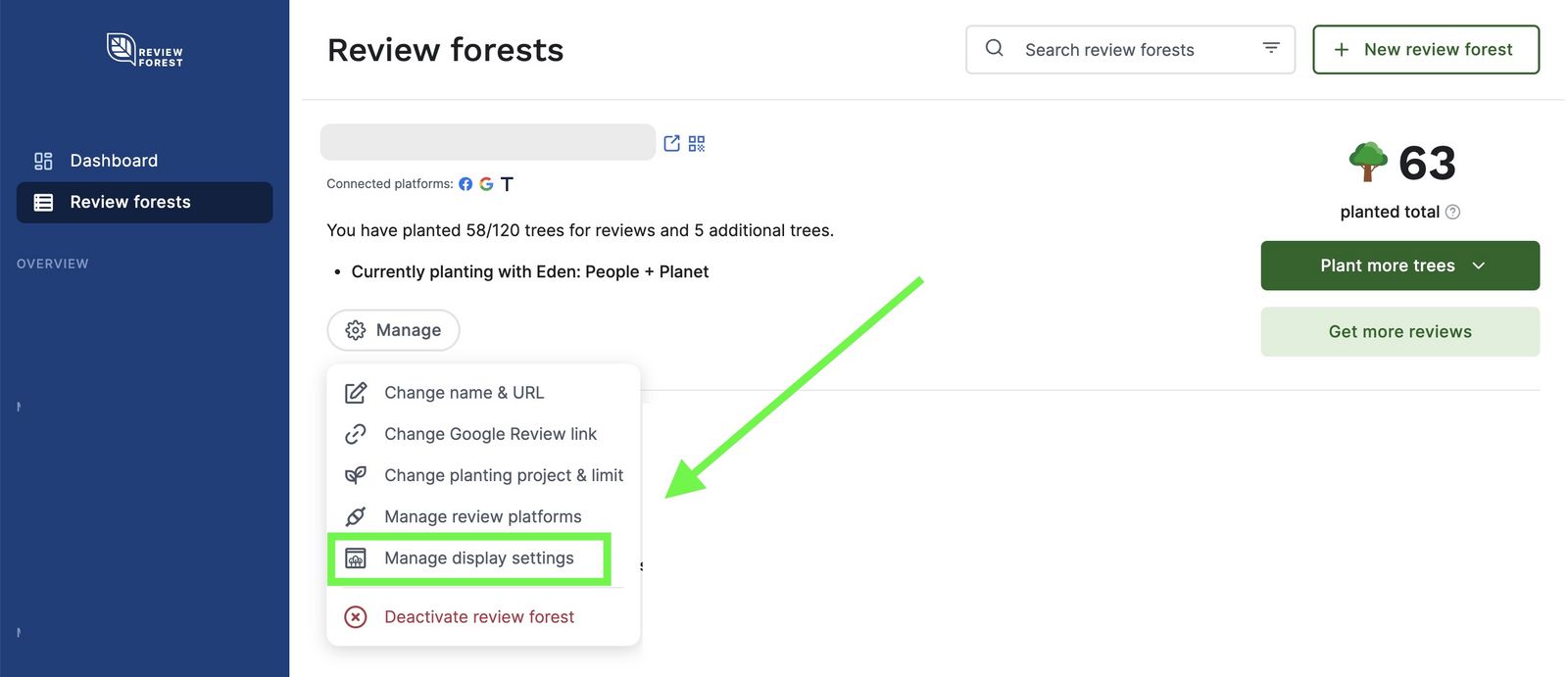Click the New review forest button
This screenshot has width=1568, height=677.
pyautogui.click(x=1425, y=50)
